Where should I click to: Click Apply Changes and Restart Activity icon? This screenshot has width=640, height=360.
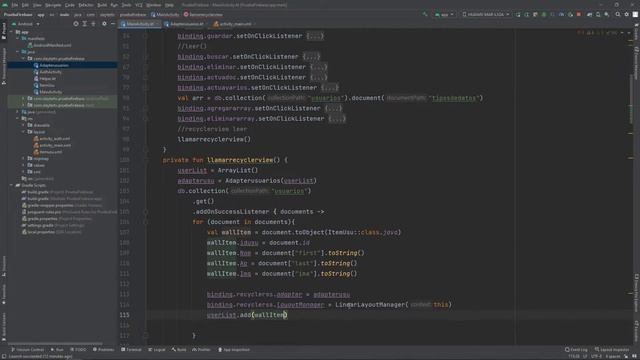[527, 14]
